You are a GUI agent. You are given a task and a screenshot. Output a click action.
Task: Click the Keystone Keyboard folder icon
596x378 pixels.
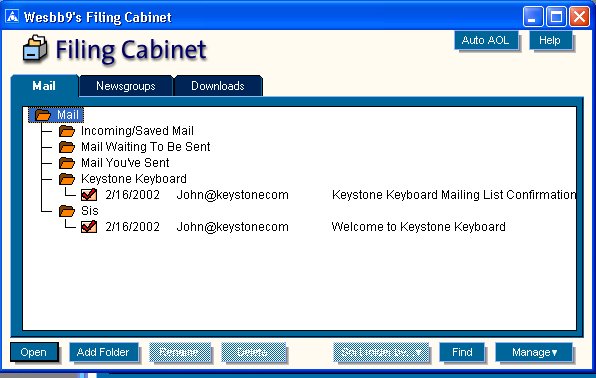(67, 179)
